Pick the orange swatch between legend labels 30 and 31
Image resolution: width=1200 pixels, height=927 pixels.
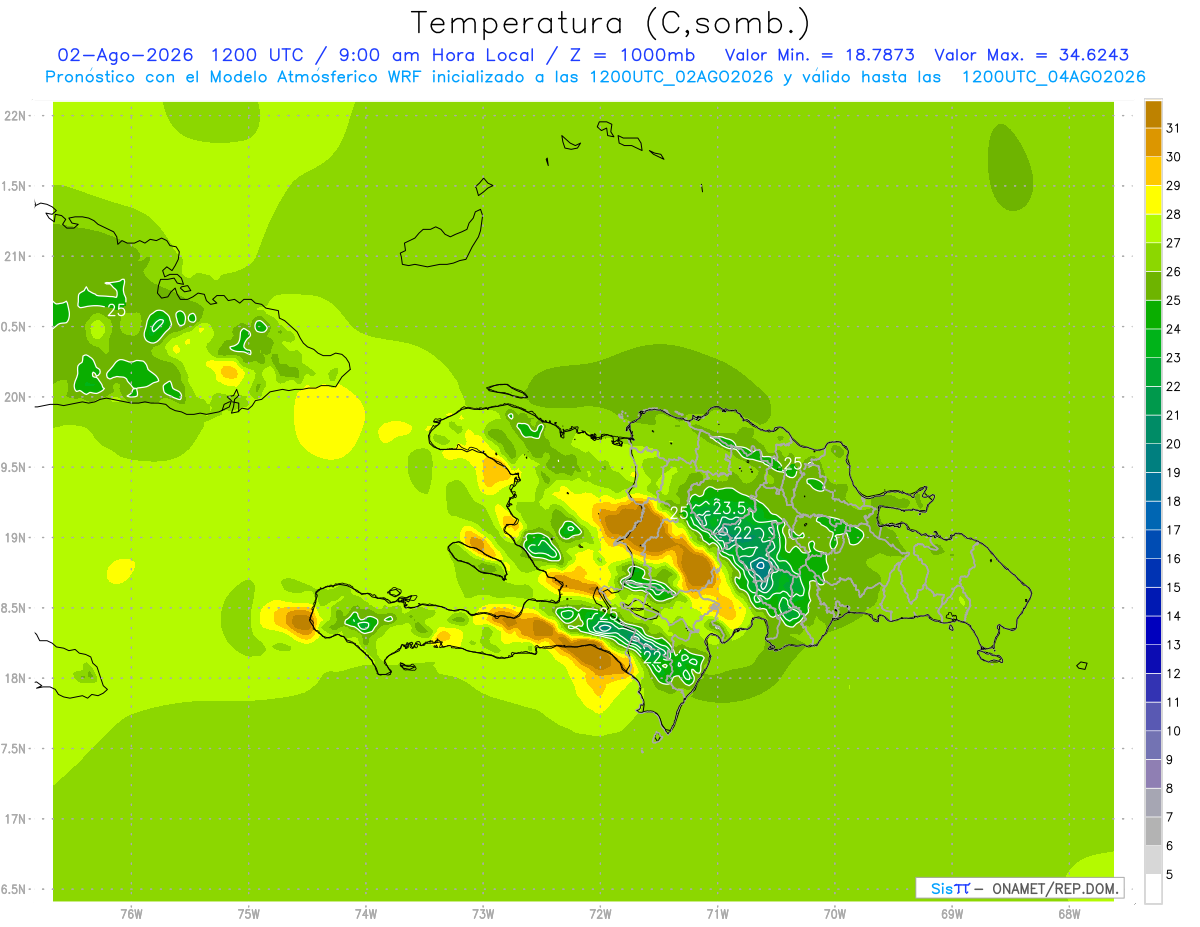coord(1153,142)
